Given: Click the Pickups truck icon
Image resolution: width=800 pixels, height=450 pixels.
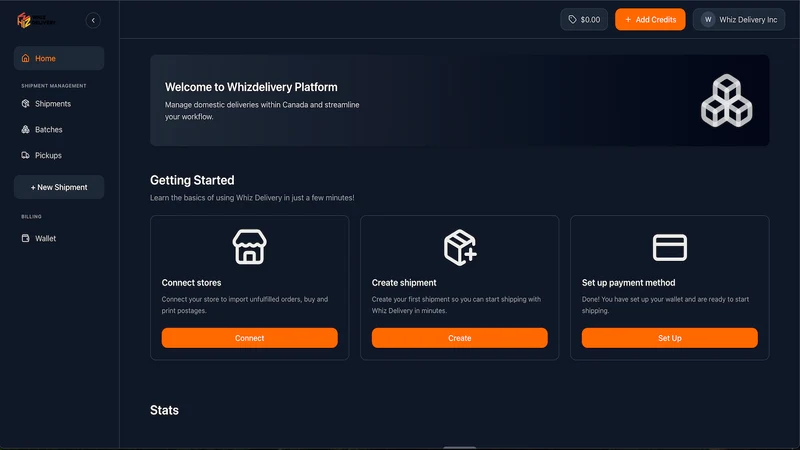Looking at the screenshot, I should point(26,155).
